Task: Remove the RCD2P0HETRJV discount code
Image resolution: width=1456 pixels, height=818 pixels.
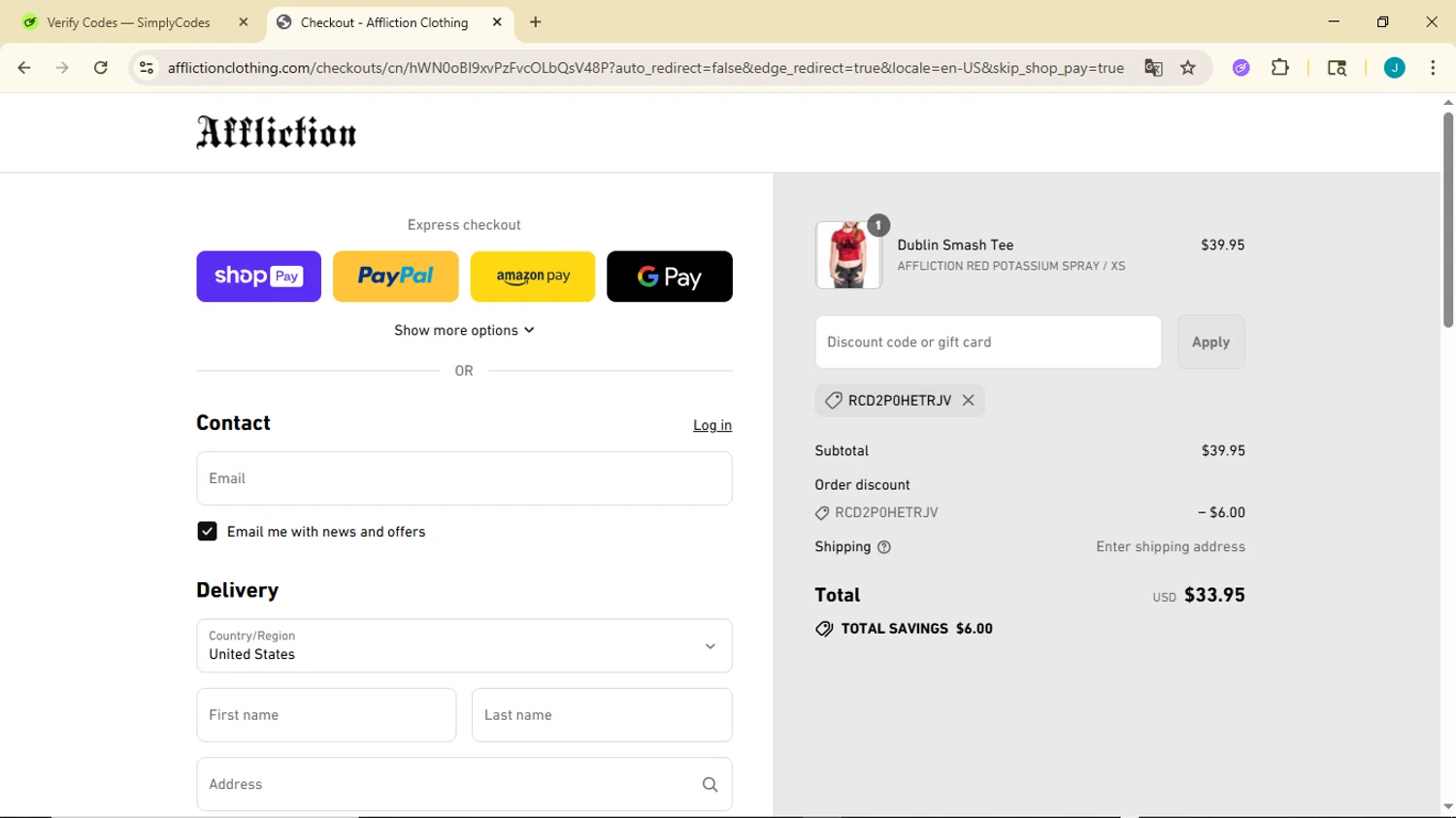Action: pos(968,400)
